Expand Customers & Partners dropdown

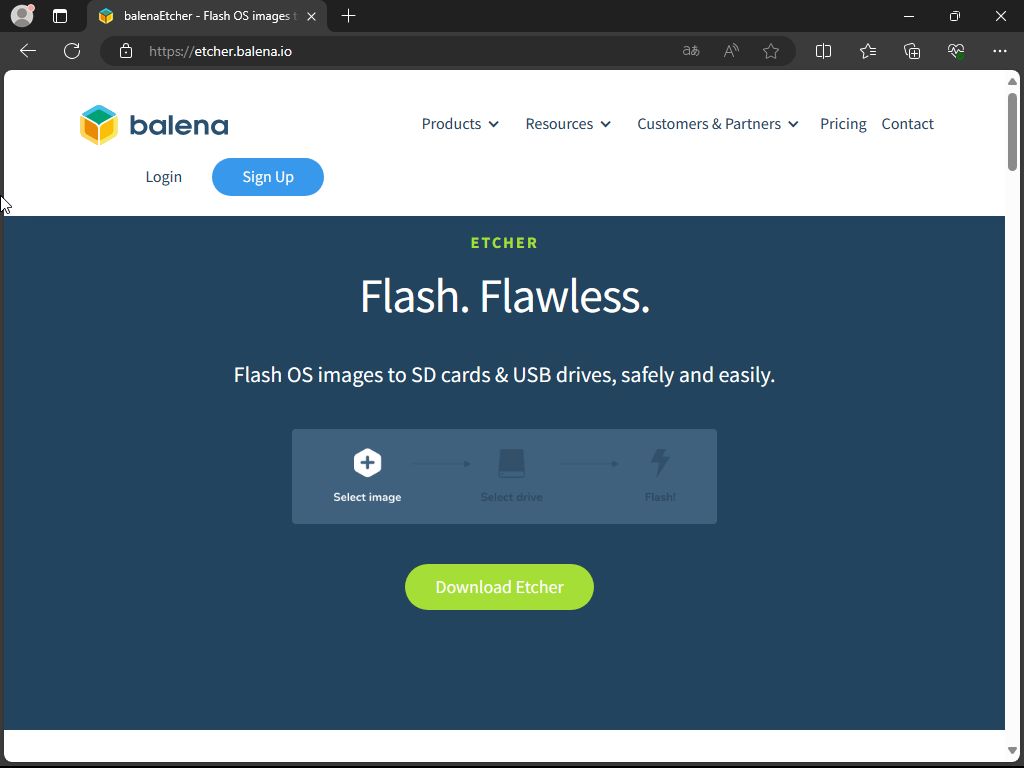[718, 124]
